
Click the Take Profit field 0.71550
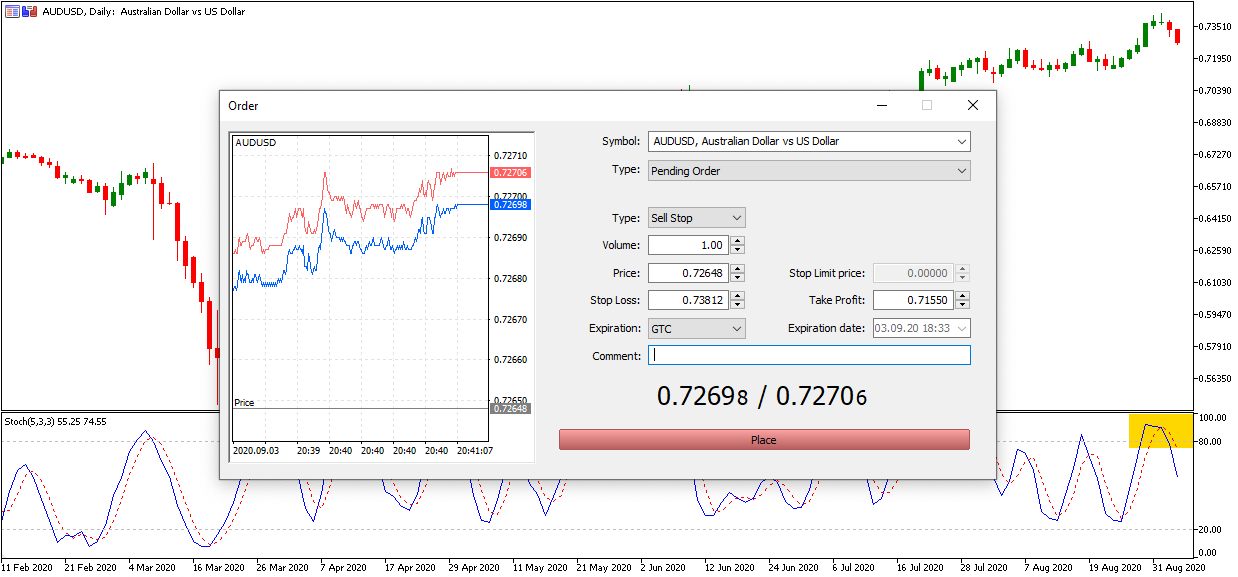(914, 300)
